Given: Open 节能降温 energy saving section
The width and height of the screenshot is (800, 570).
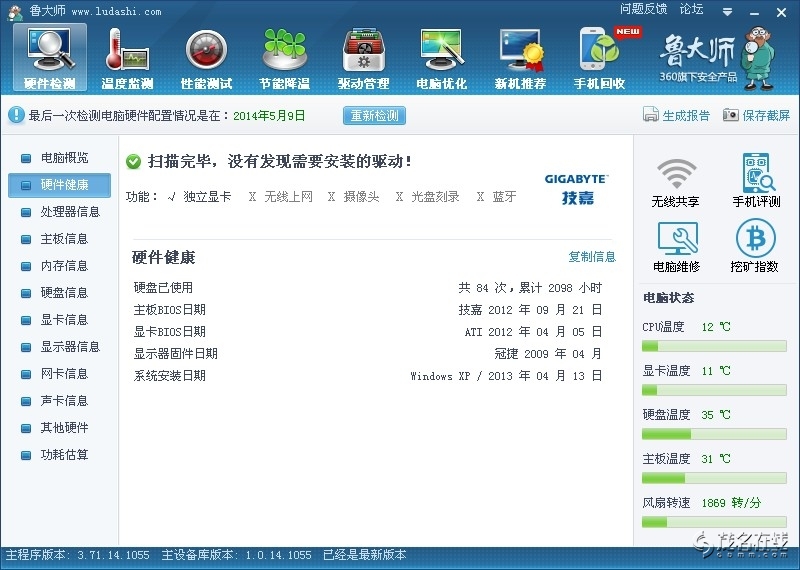Looking at the screenshot, I should [x=285, y=58].
